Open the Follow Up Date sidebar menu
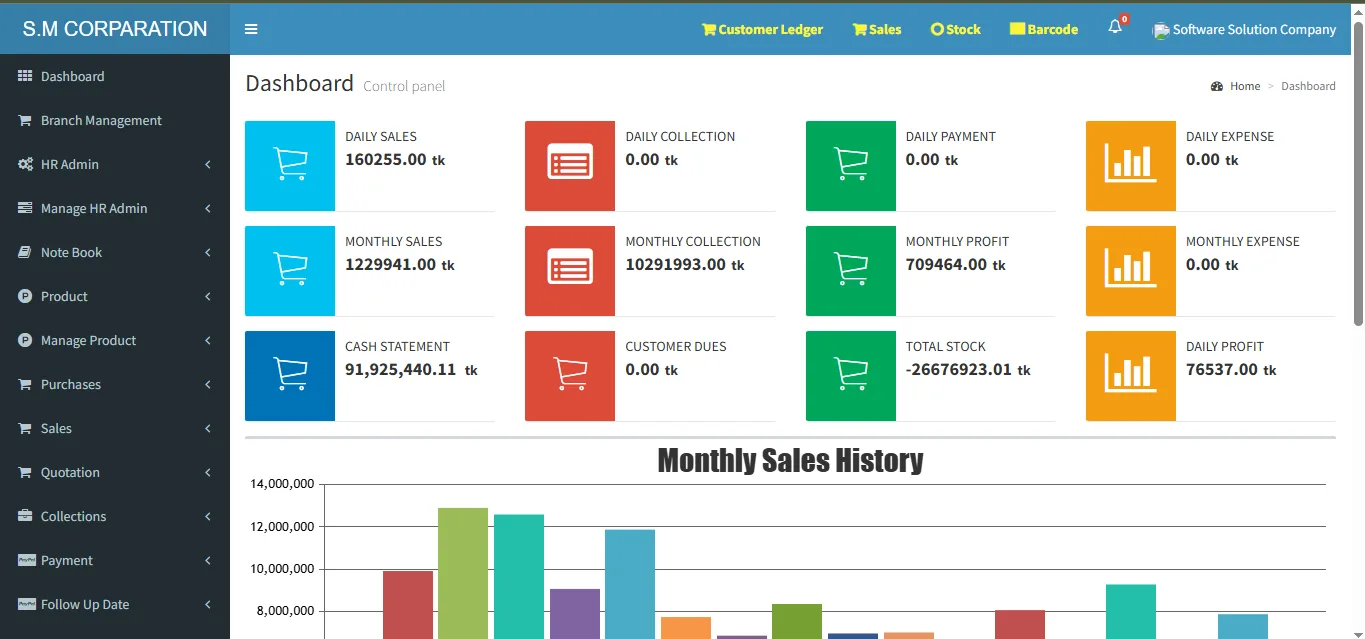The width and height of the screenshot is (1365, 639). [115, 604]
